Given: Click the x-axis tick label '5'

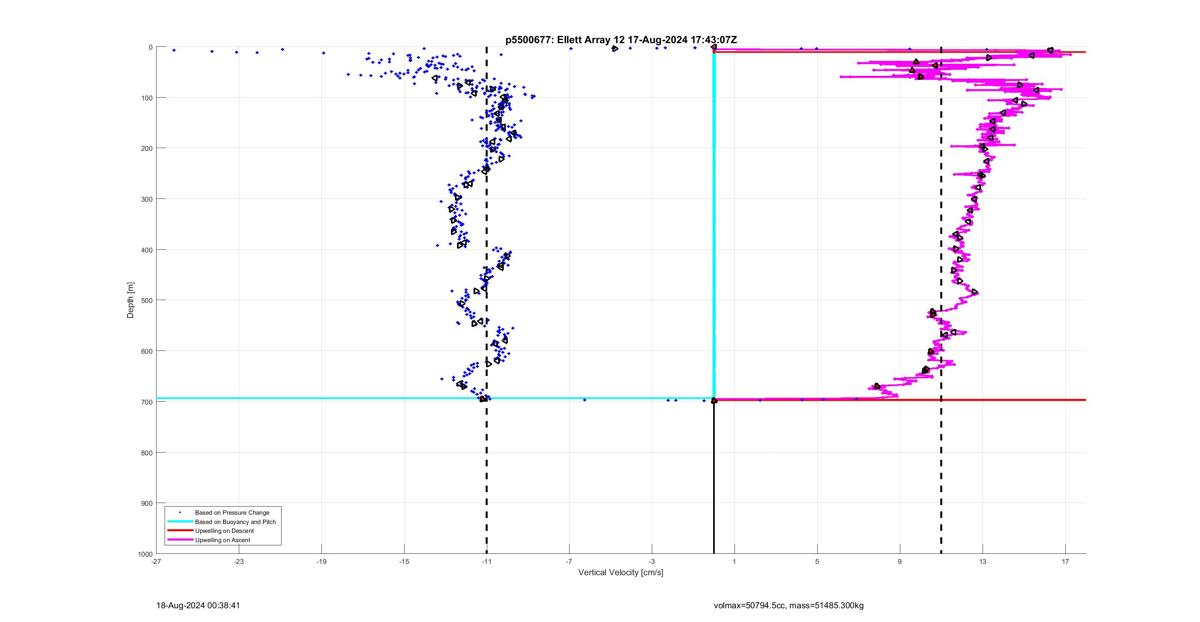Looking at the screenshot, I should point(817,561).
